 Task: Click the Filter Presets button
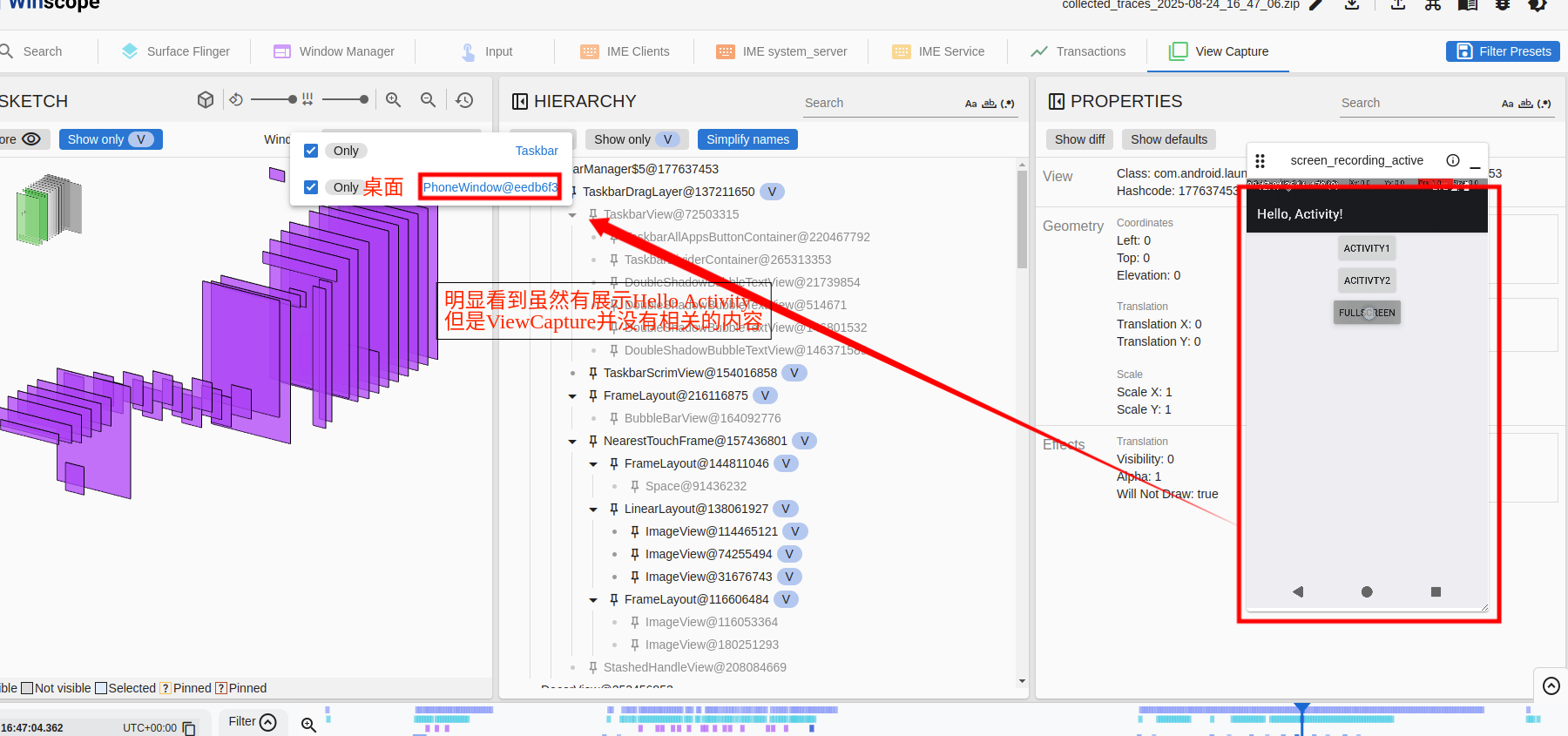pos(1503,51)
